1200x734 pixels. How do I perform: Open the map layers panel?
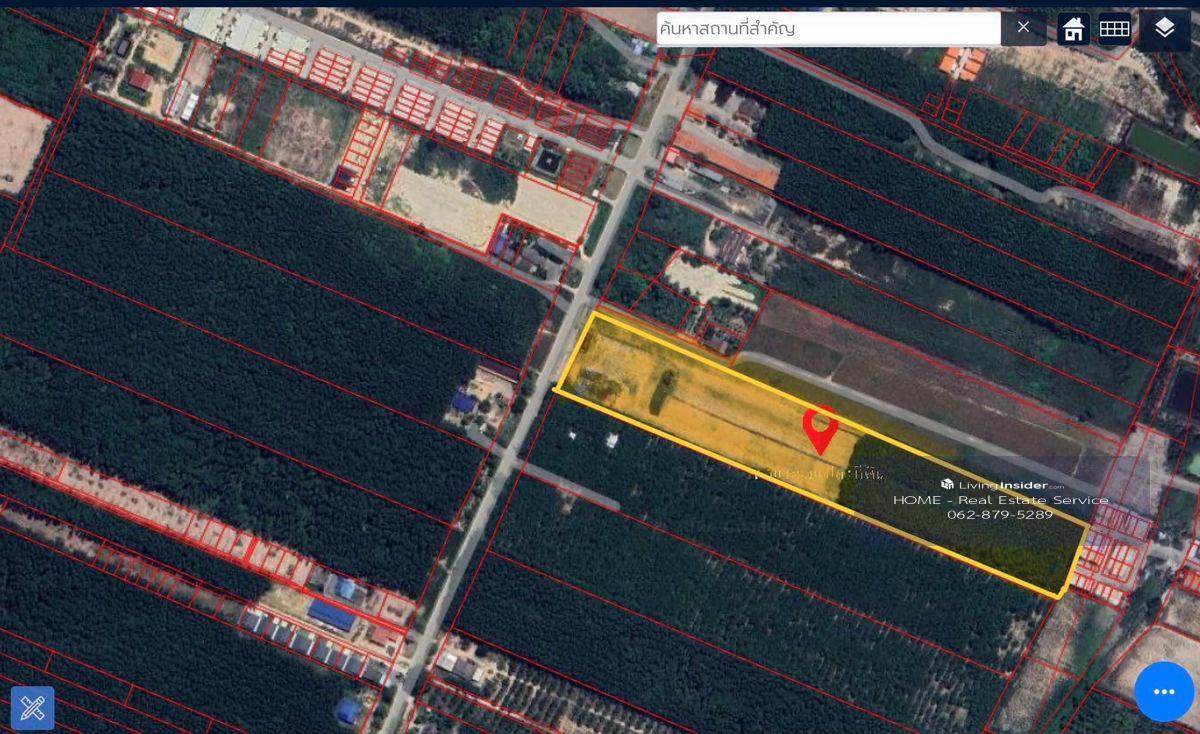tap(1164, 28)
